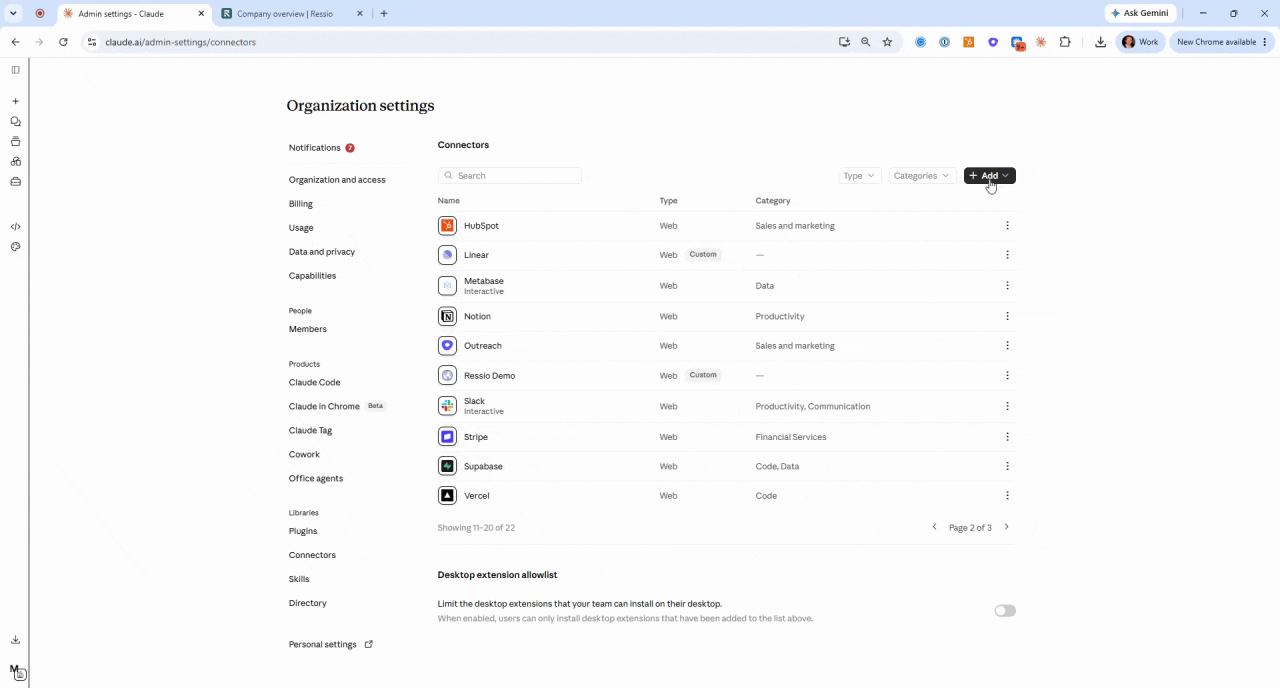Screen dimensions: 1280x688
Task: Open options menu for Slack row
Action: [x=1007, y=406]
